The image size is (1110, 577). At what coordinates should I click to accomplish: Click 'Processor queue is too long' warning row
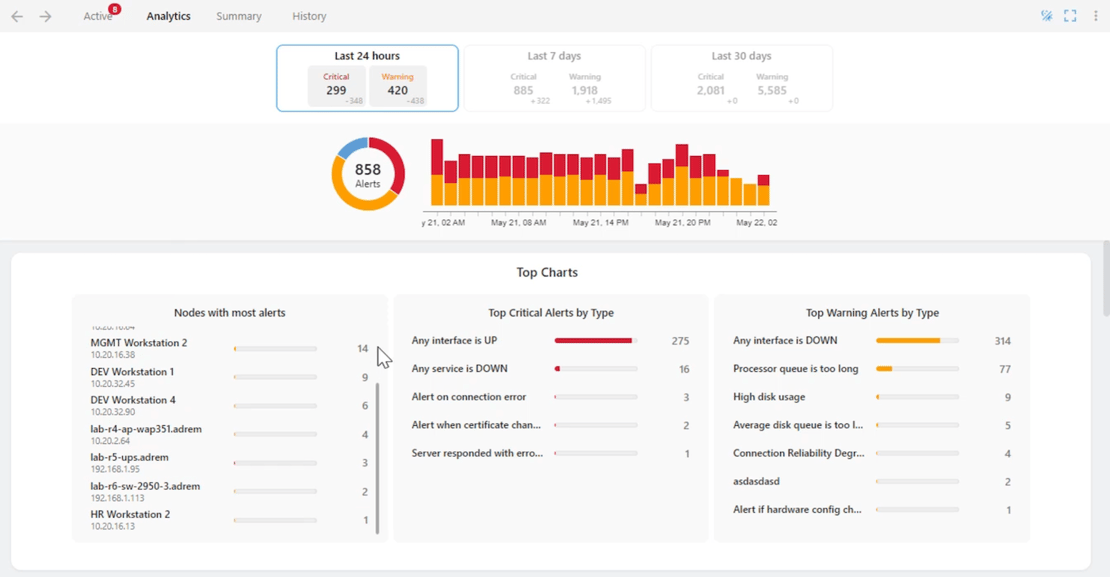(x=795, y=369)
